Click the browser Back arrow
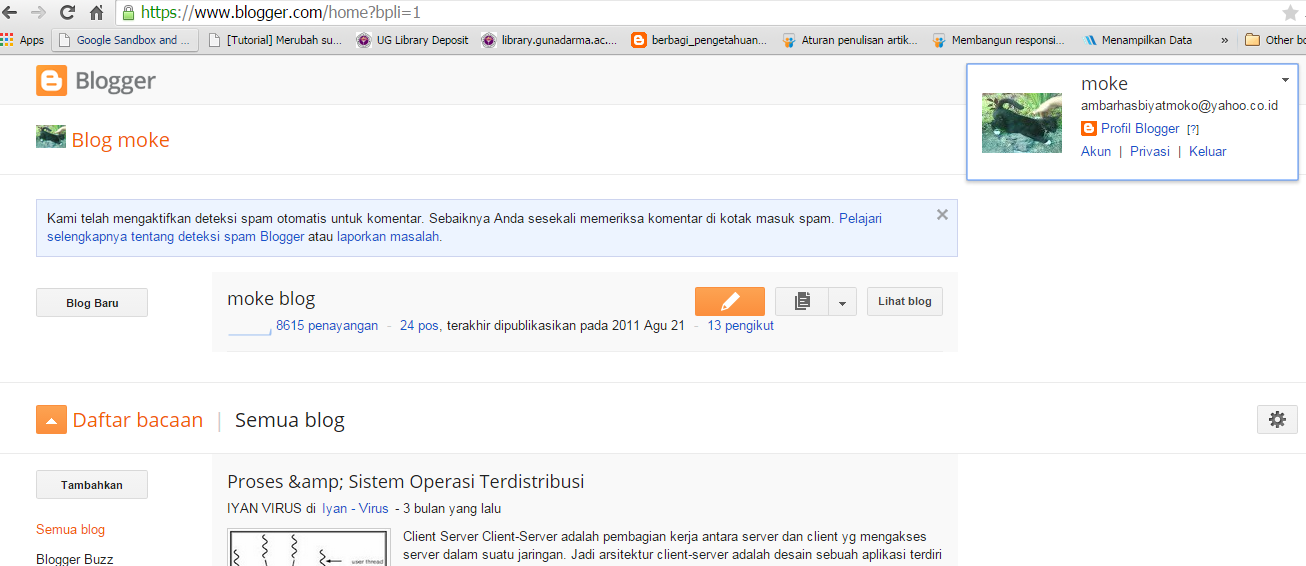1306x566 pixels. pos(10,13)
